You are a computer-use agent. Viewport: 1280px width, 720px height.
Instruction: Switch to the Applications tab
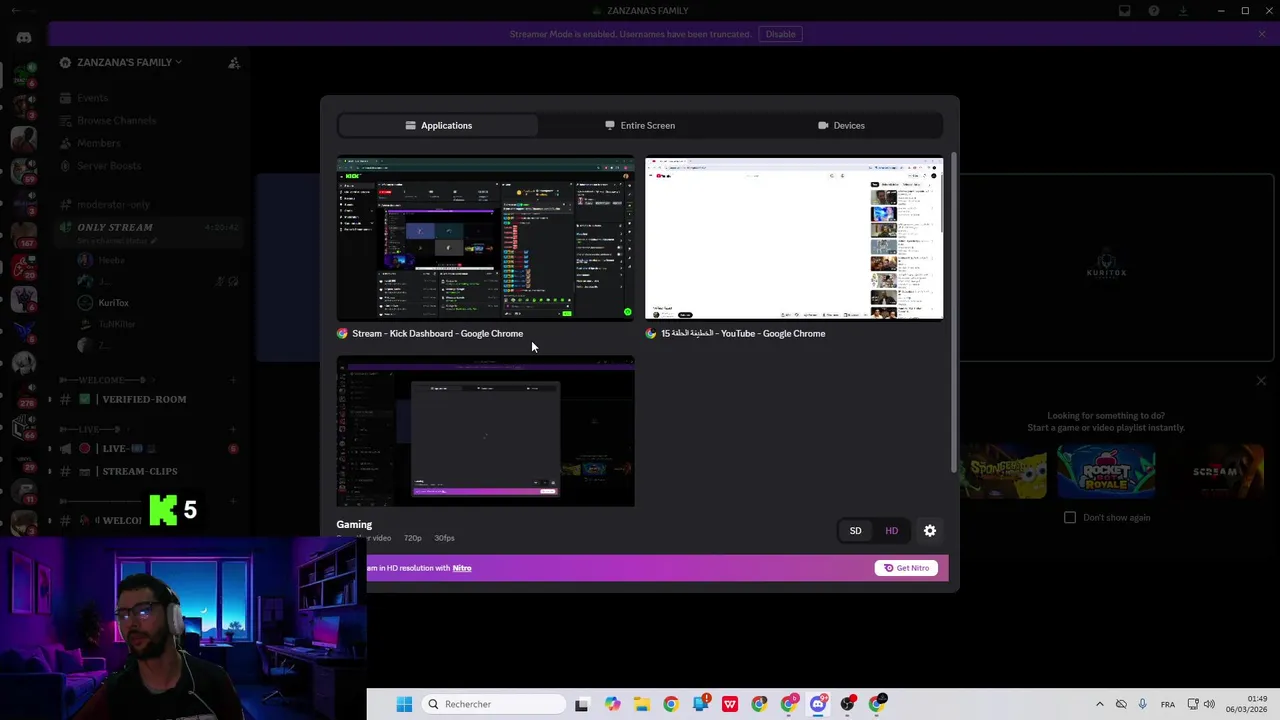click(x=438, y=125)
